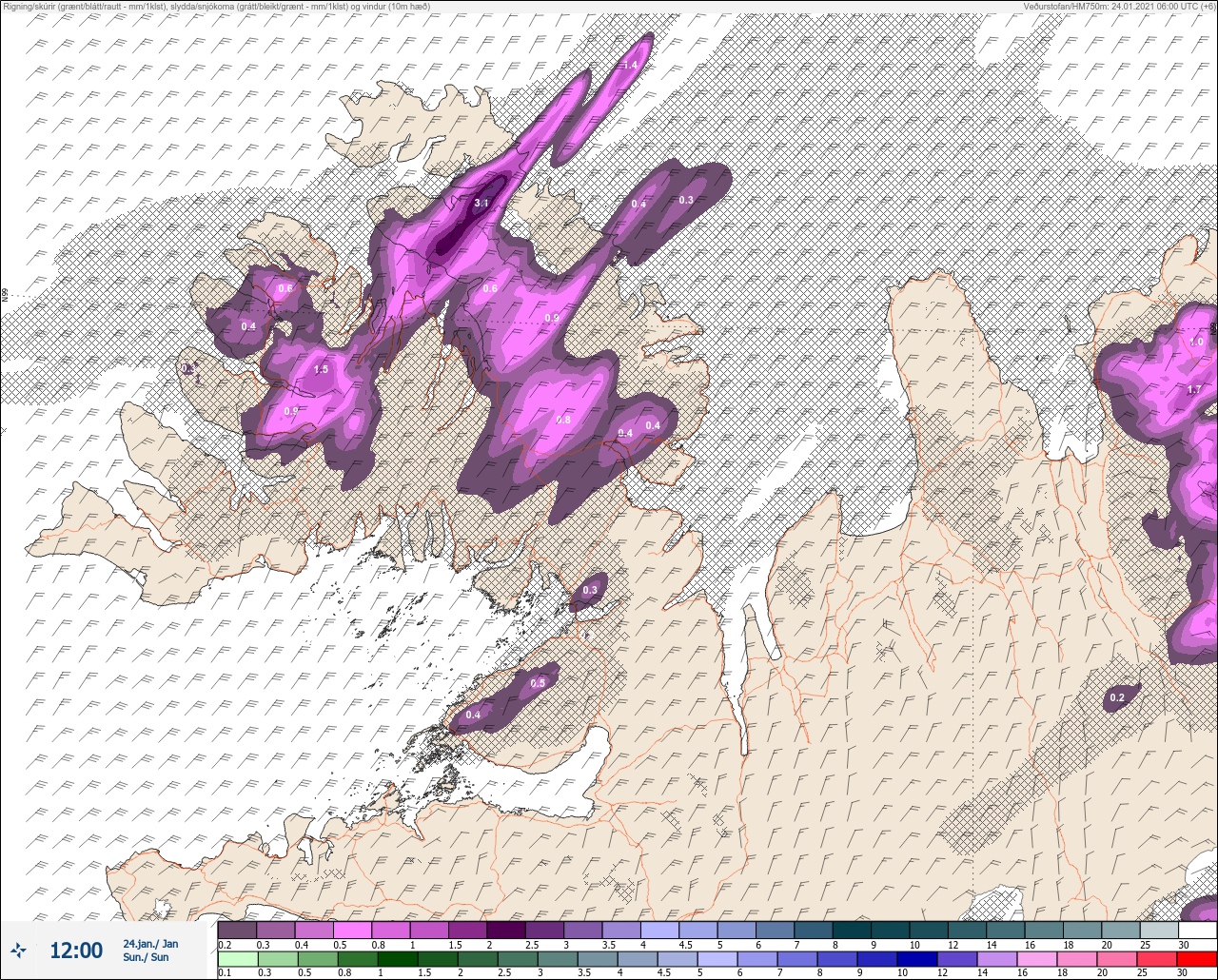Click the 3.1 peak precipitation value
Viewport: 1218px width, 980px height.
(481, 203)
